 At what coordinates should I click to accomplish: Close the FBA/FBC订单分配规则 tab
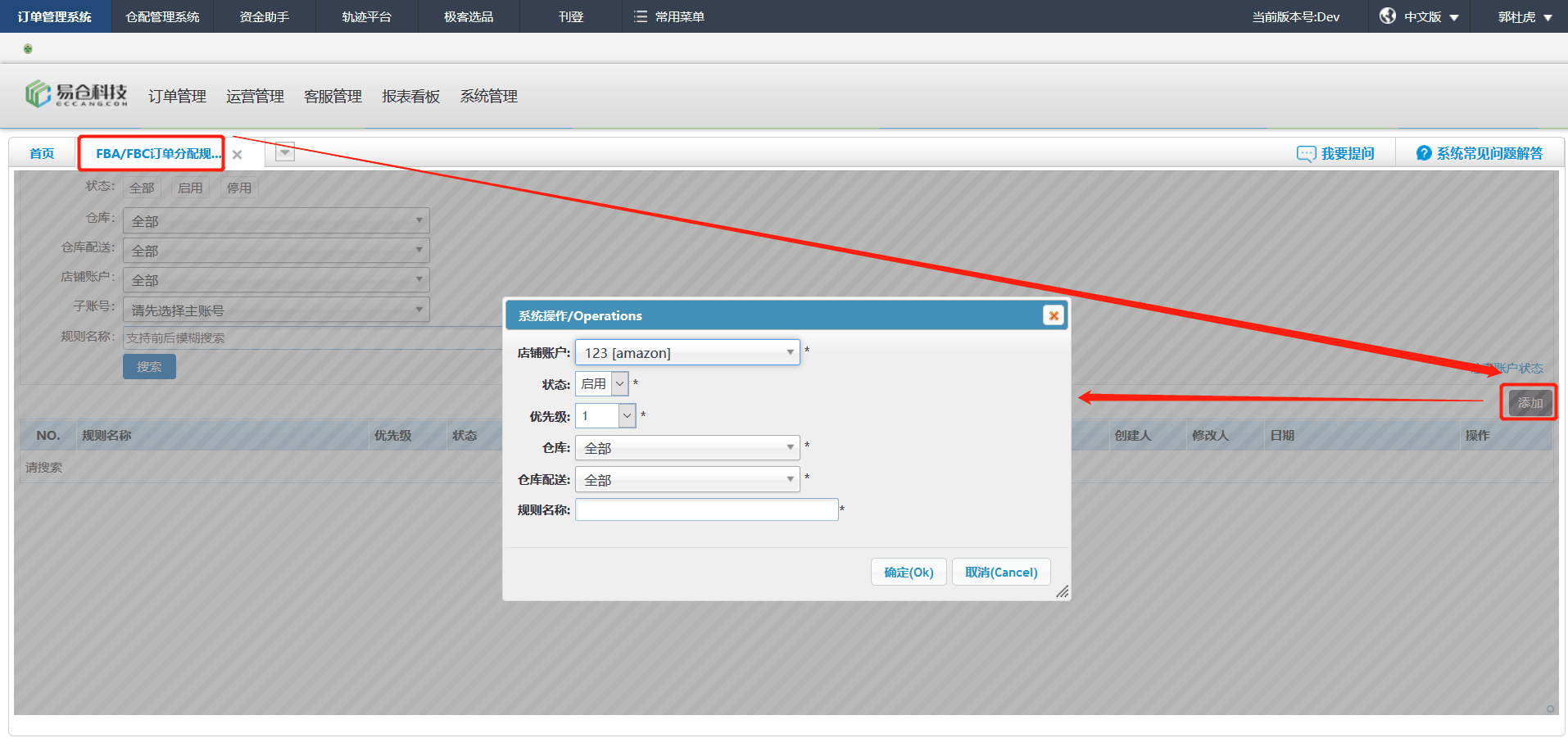click(237, 155)
